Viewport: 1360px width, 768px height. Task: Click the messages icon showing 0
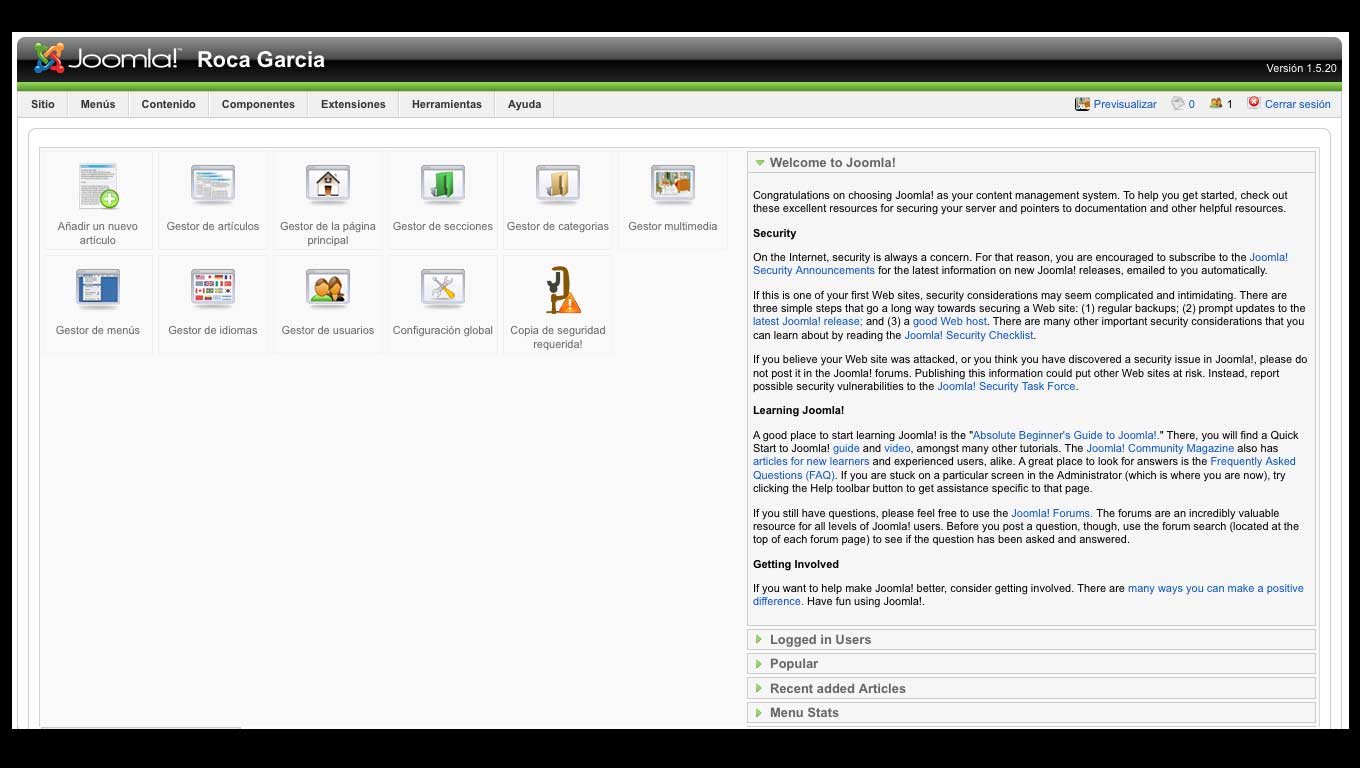coord(1178,103)
